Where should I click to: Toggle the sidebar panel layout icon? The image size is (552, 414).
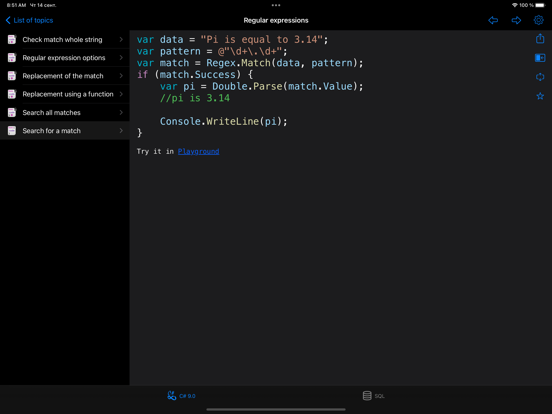[x=540, y=58]
